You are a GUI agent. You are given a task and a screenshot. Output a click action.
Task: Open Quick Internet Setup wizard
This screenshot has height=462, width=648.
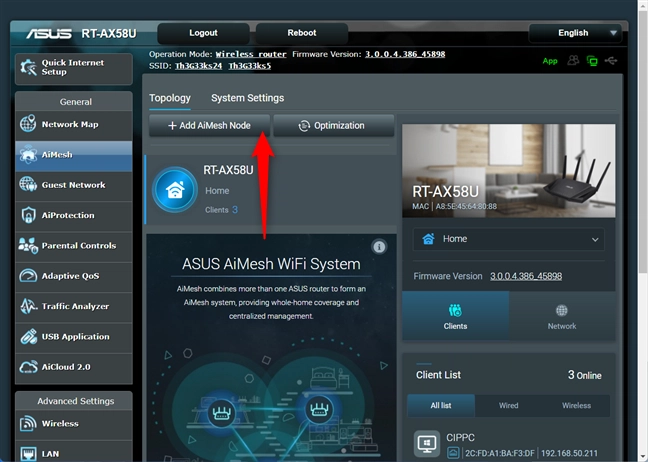[x=74, y=68]
